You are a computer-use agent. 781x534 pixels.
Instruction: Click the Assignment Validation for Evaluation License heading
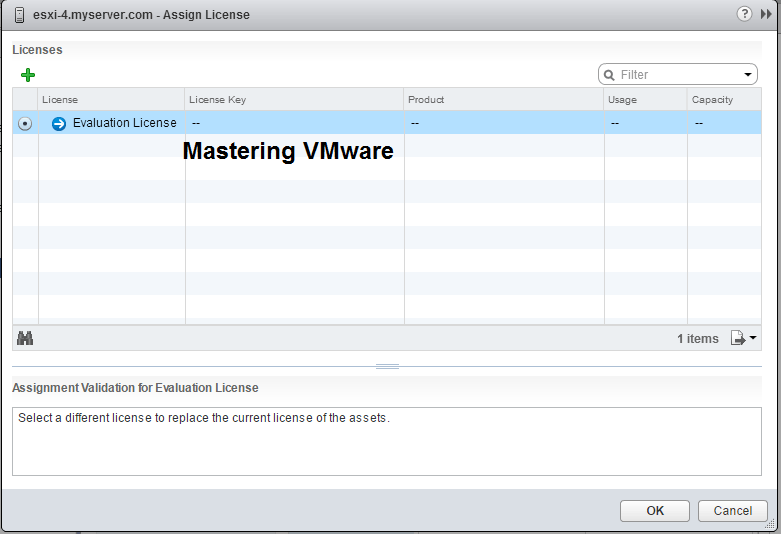135,388
